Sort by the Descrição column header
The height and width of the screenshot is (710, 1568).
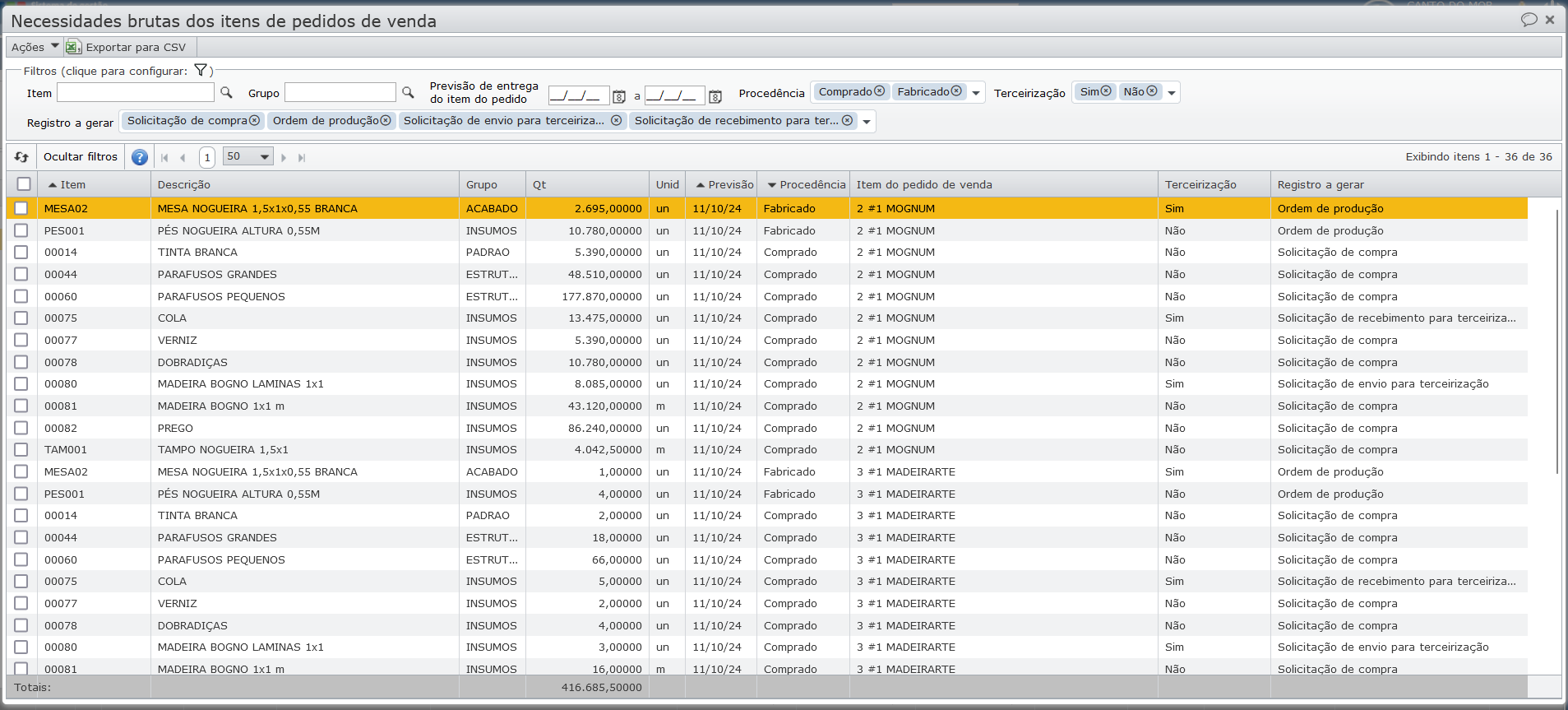pos(305,184)
